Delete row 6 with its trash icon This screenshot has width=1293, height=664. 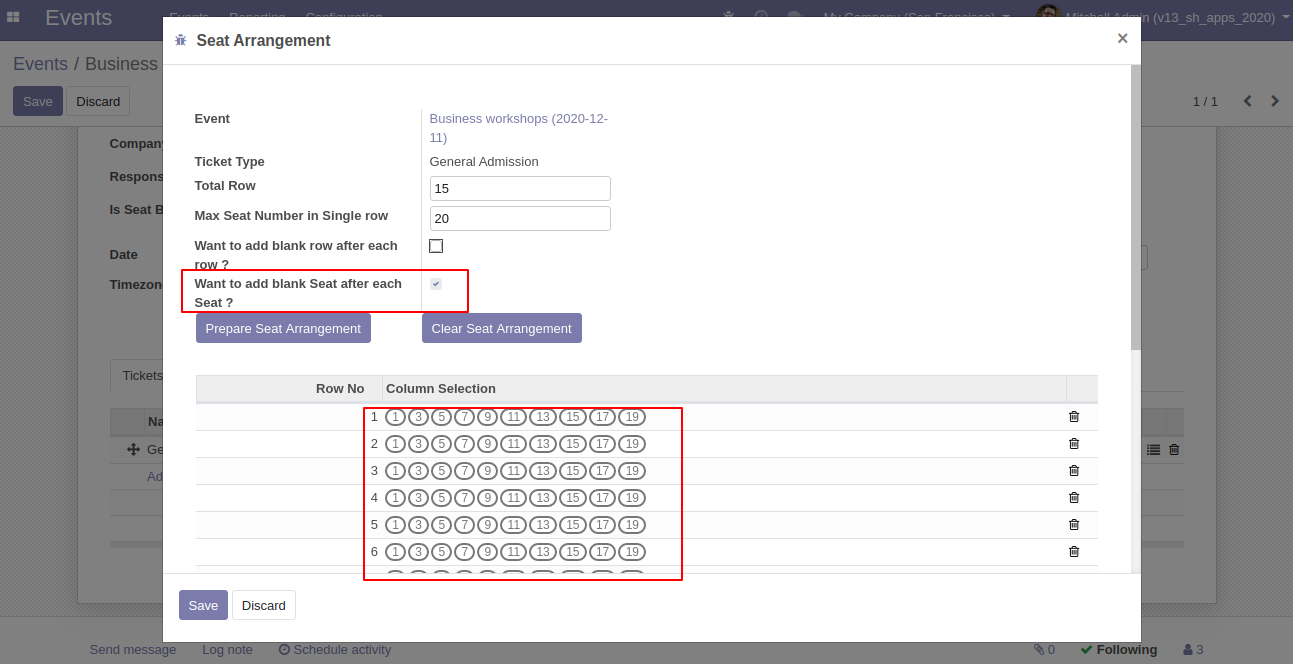pyautogui.click(x=1074, y=552)
